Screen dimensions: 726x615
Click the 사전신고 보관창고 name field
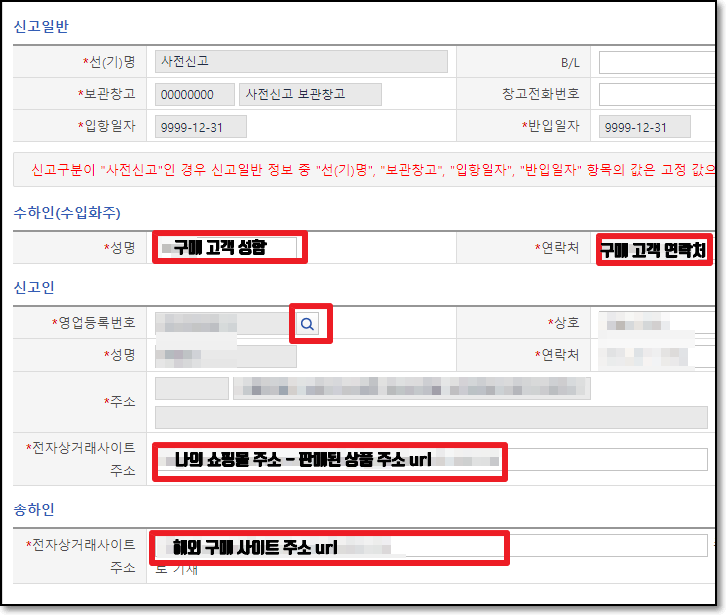(310, 94)
